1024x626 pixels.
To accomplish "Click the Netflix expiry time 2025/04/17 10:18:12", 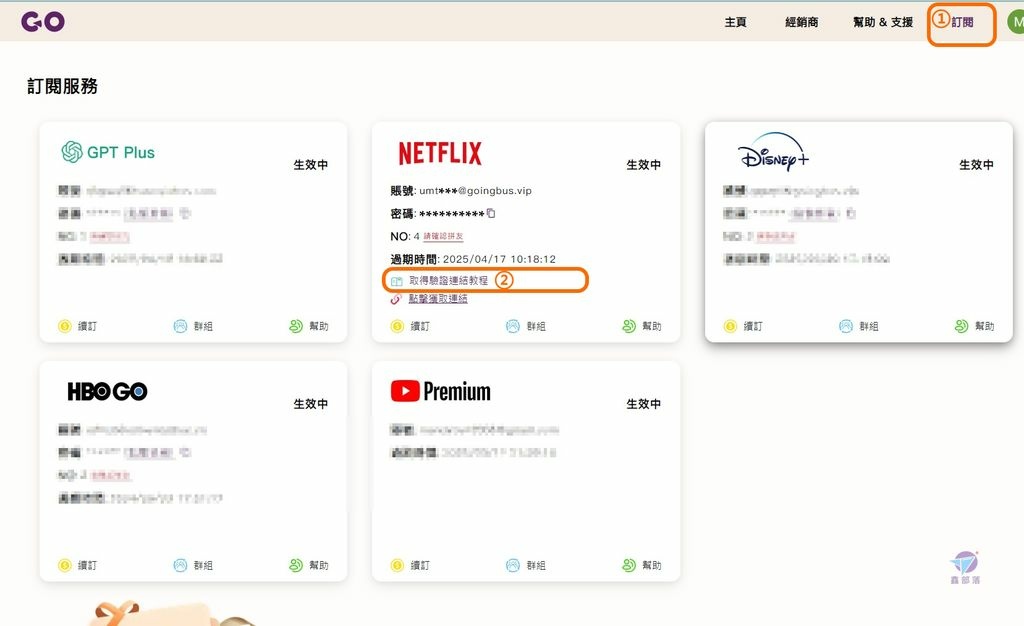I will coord(500,259).
